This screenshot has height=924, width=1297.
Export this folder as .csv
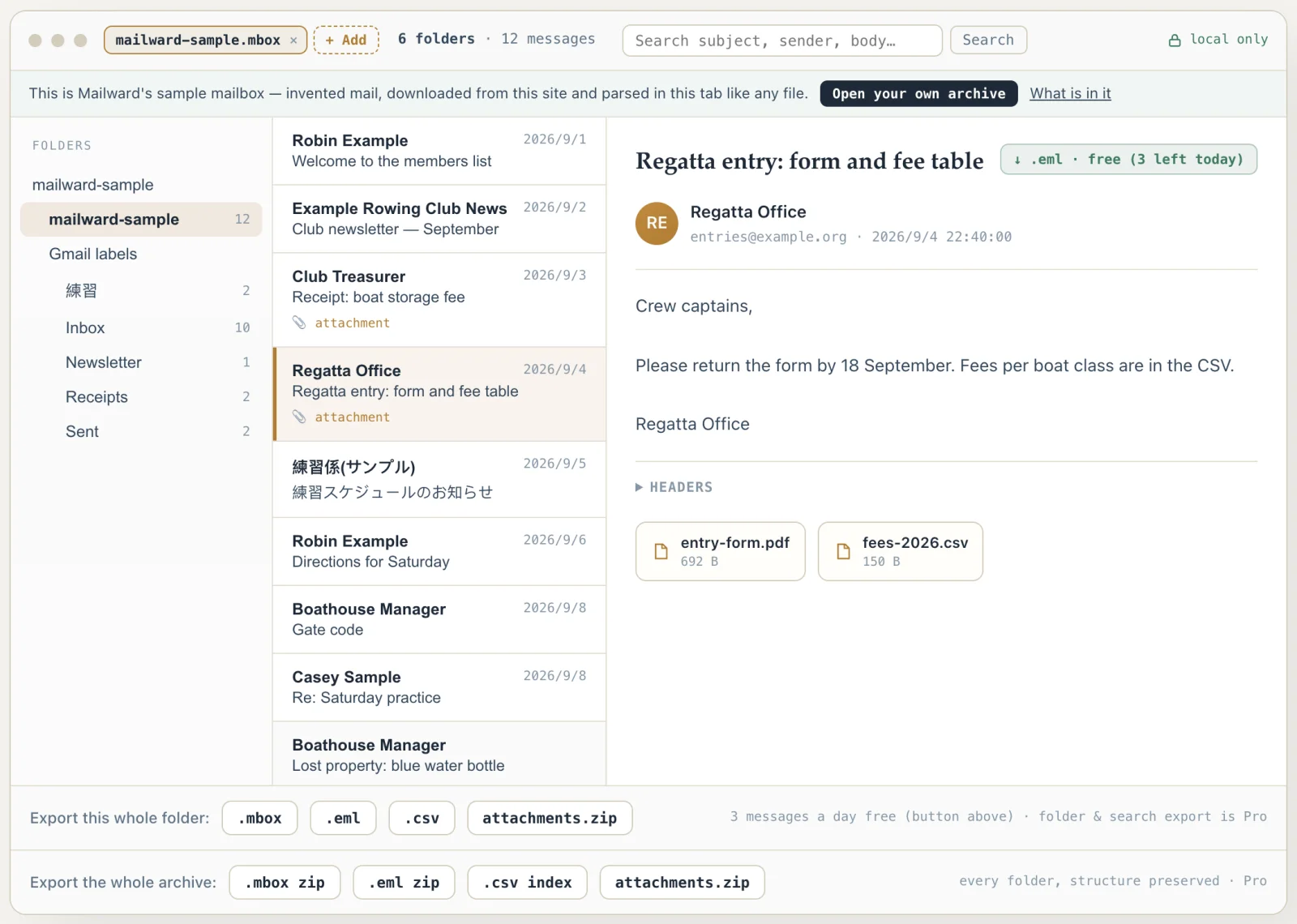(422, 818)
